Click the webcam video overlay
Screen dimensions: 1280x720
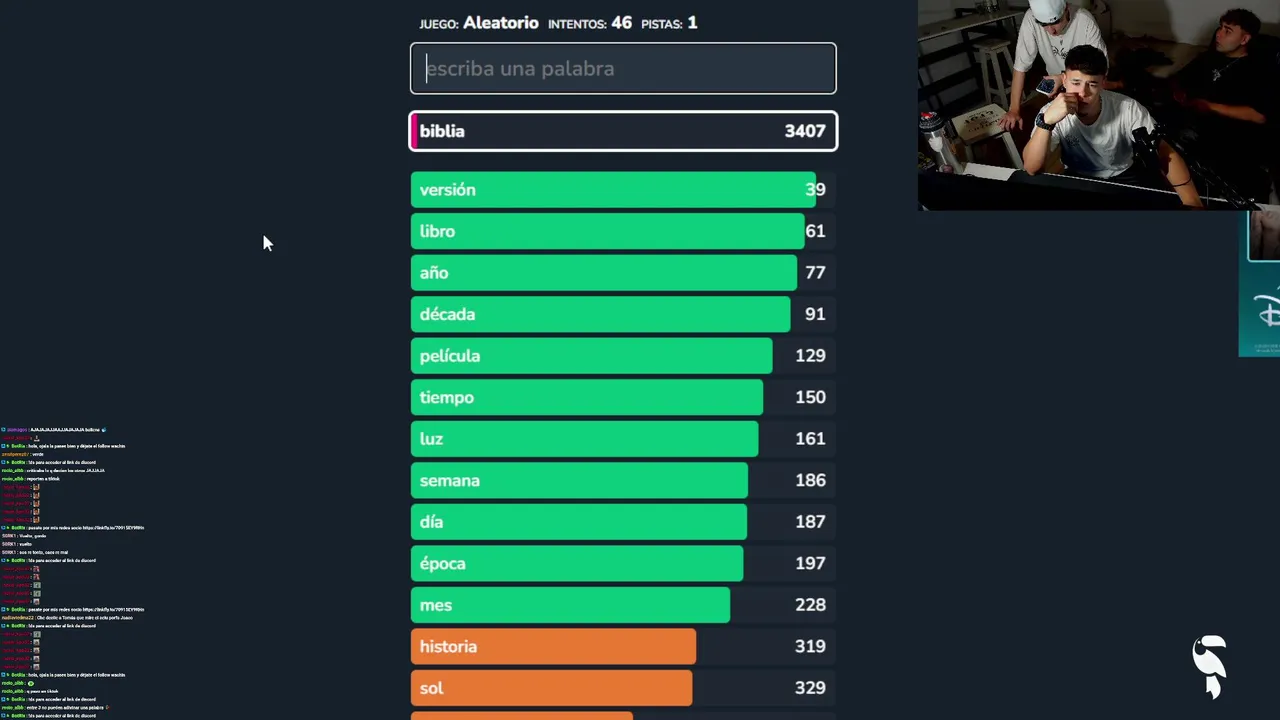(x=1098, y=104)
